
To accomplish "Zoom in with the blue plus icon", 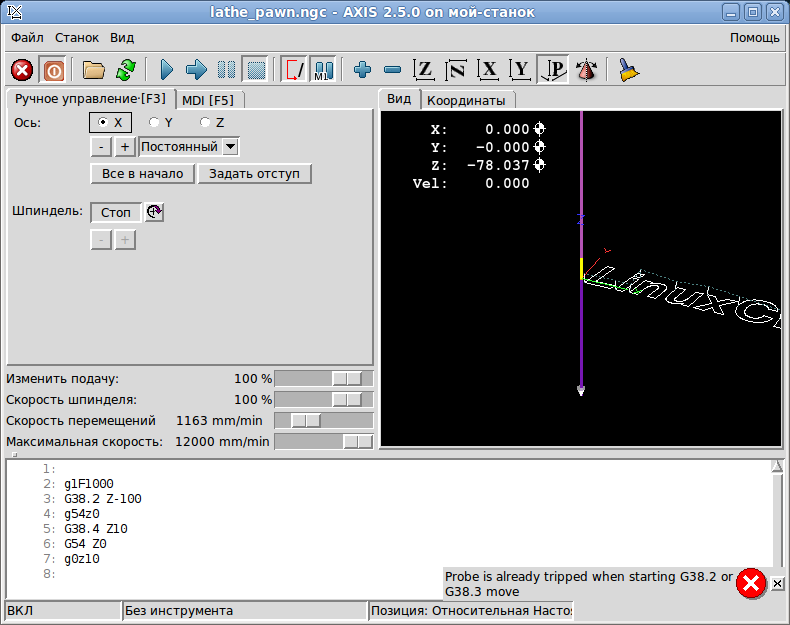I will click(362, 70).
